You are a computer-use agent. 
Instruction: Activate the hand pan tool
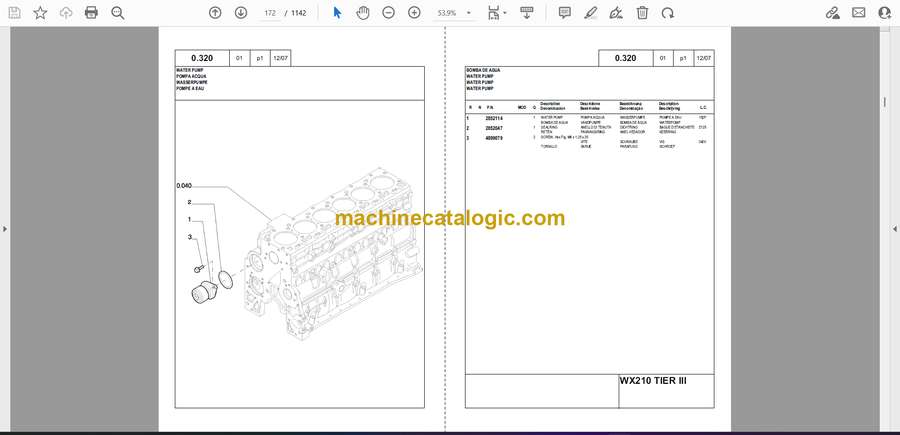(363, 13)
